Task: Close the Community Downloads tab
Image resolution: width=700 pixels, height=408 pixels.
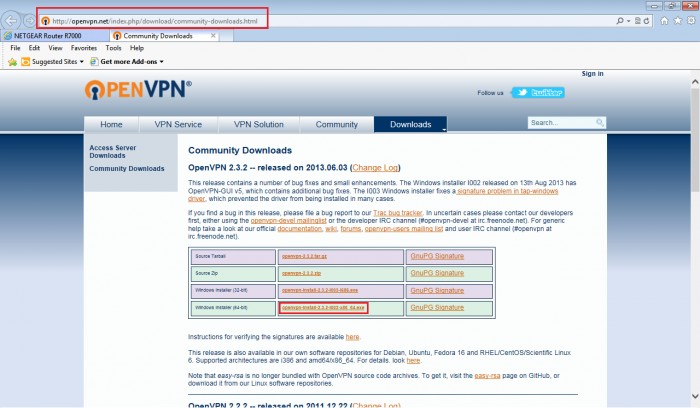Action: [x=213, y=35]
